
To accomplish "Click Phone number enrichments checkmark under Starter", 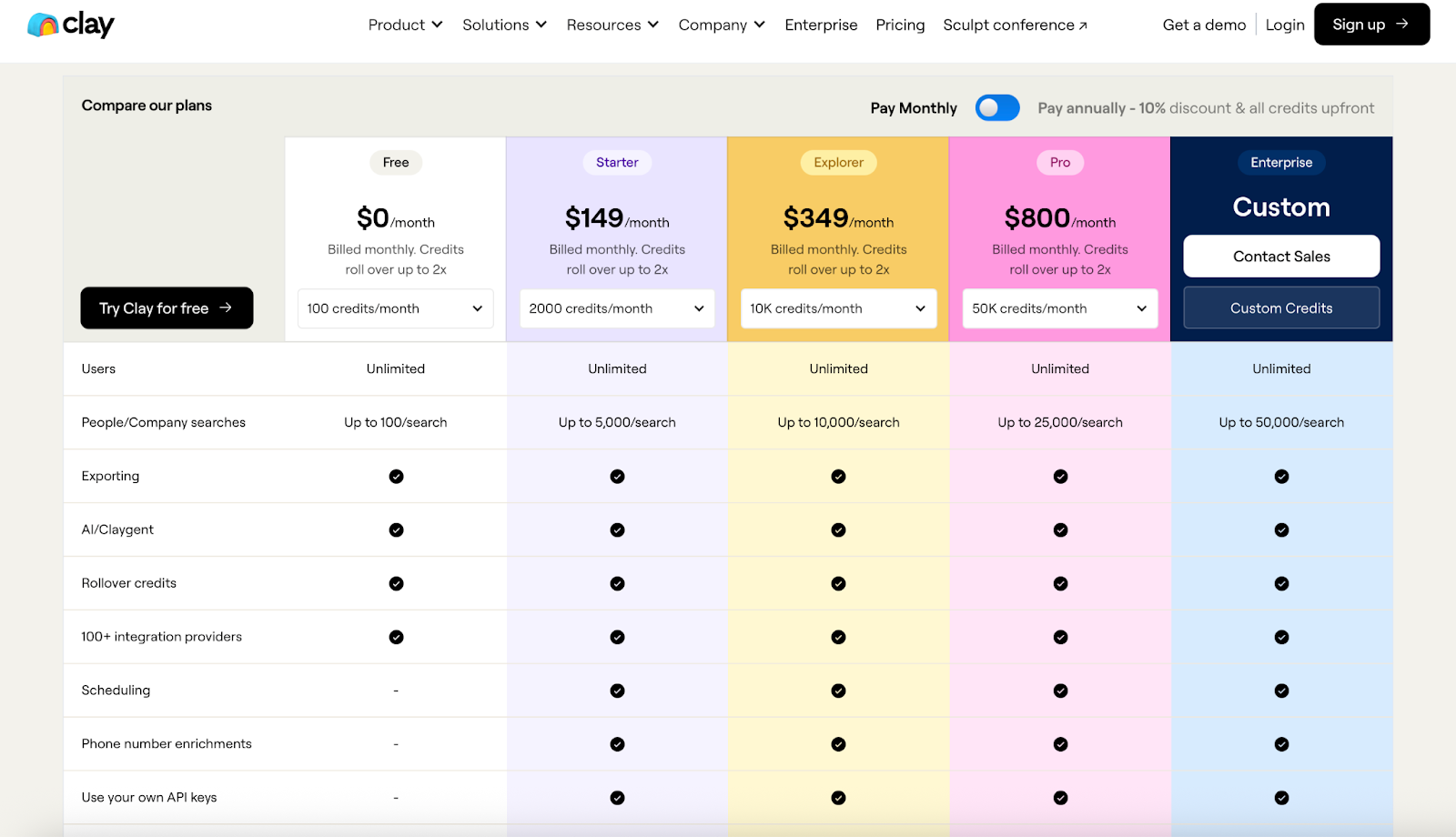I will click(617, 744).
